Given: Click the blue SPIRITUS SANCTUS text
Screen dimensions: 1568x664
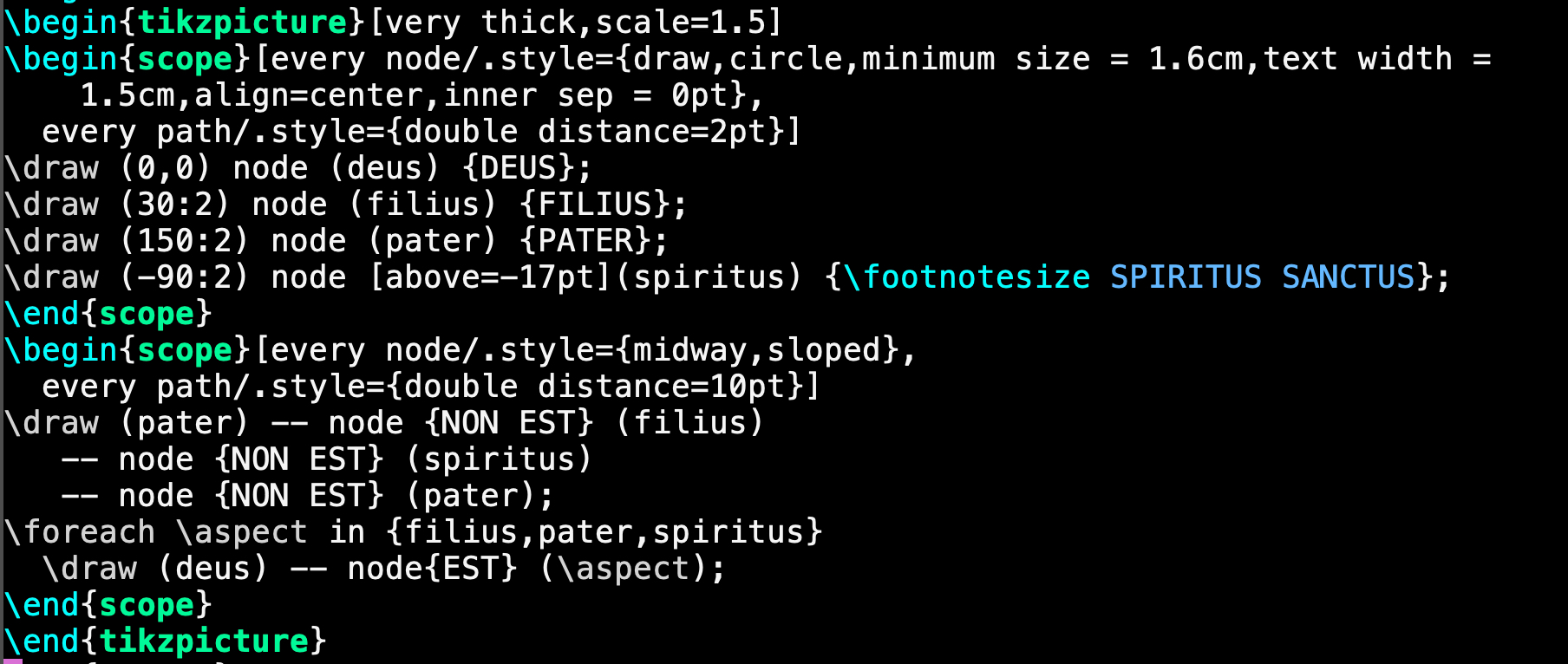Looking at the screenshot, I should tap(1261, 277).
